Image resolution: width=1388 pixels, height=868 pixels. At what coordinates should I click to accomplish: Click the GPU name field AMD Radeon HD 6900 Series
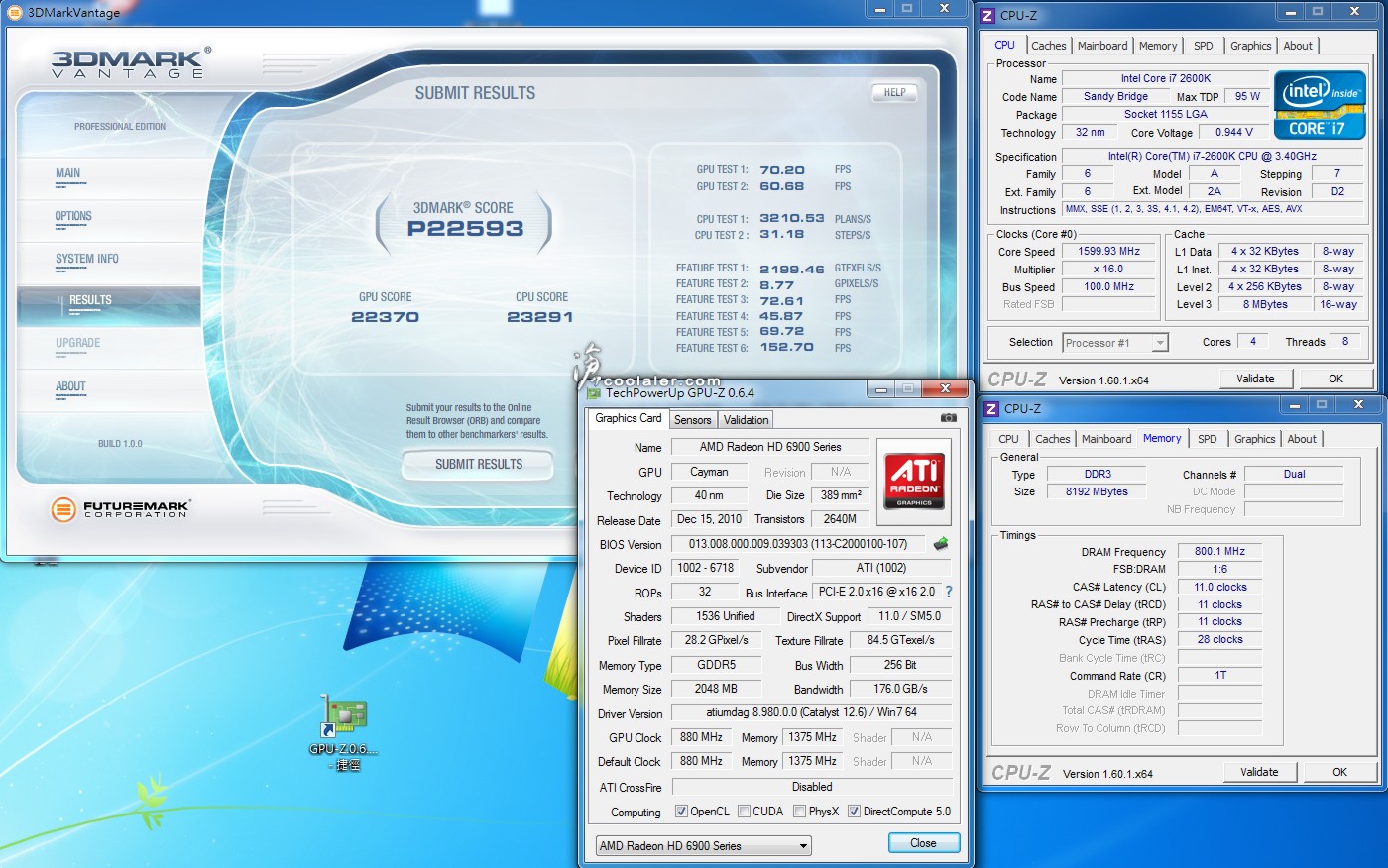770,447
